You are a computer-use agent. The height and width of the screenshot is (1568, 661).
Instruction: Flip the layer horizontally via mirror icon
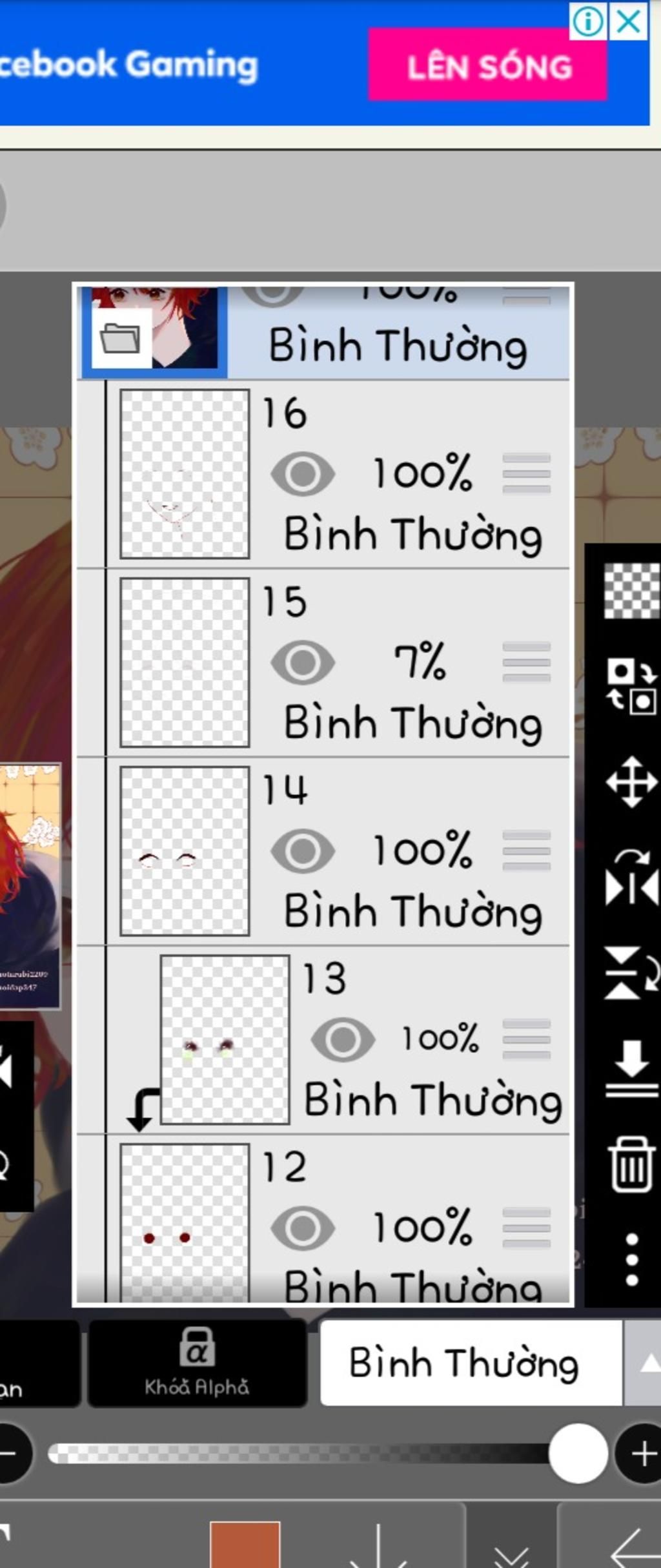pyautogui.click(x=632, y=878)
